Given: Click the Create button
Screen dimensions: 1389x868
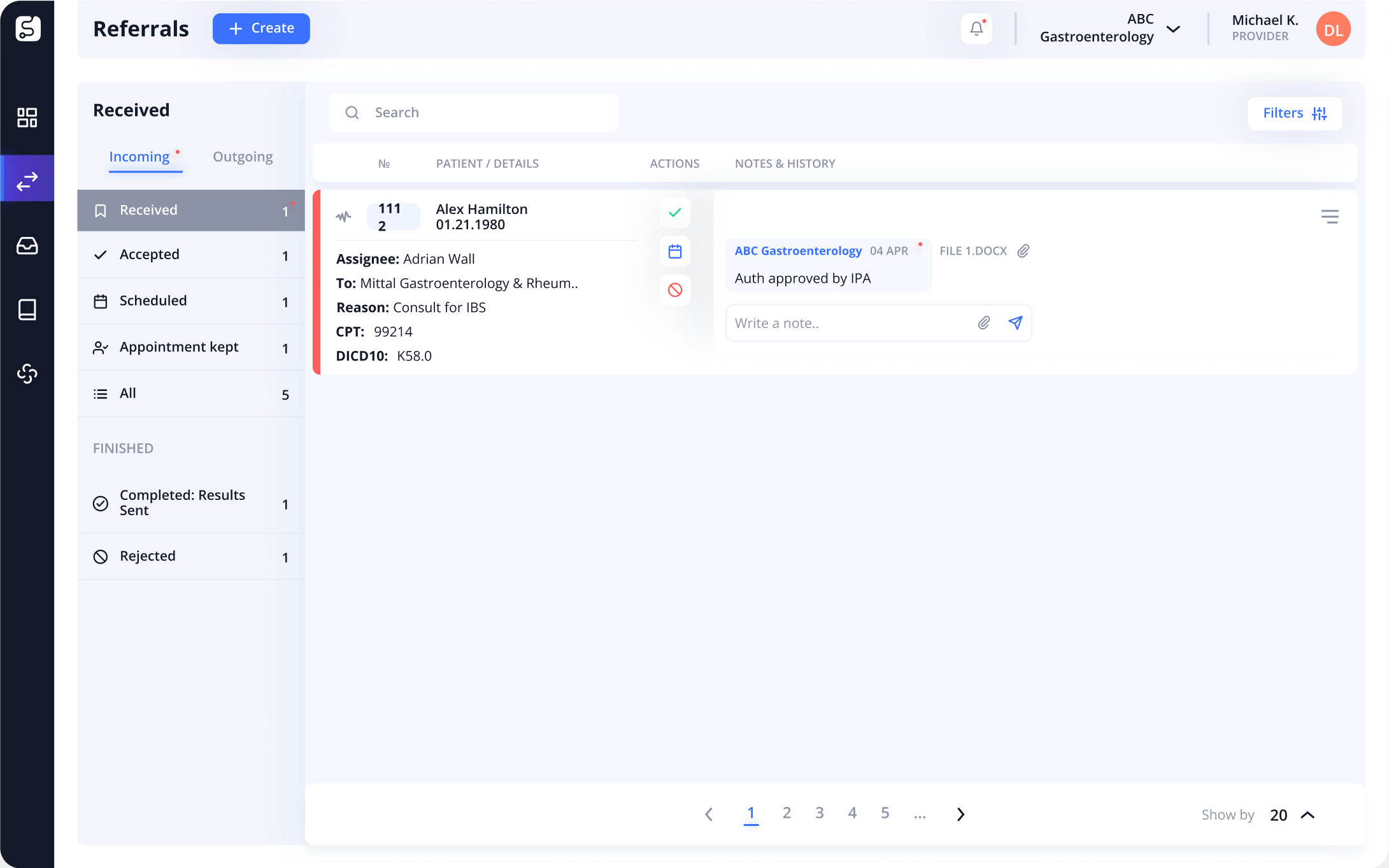Looking at the screenshot, I should (261, 28).
